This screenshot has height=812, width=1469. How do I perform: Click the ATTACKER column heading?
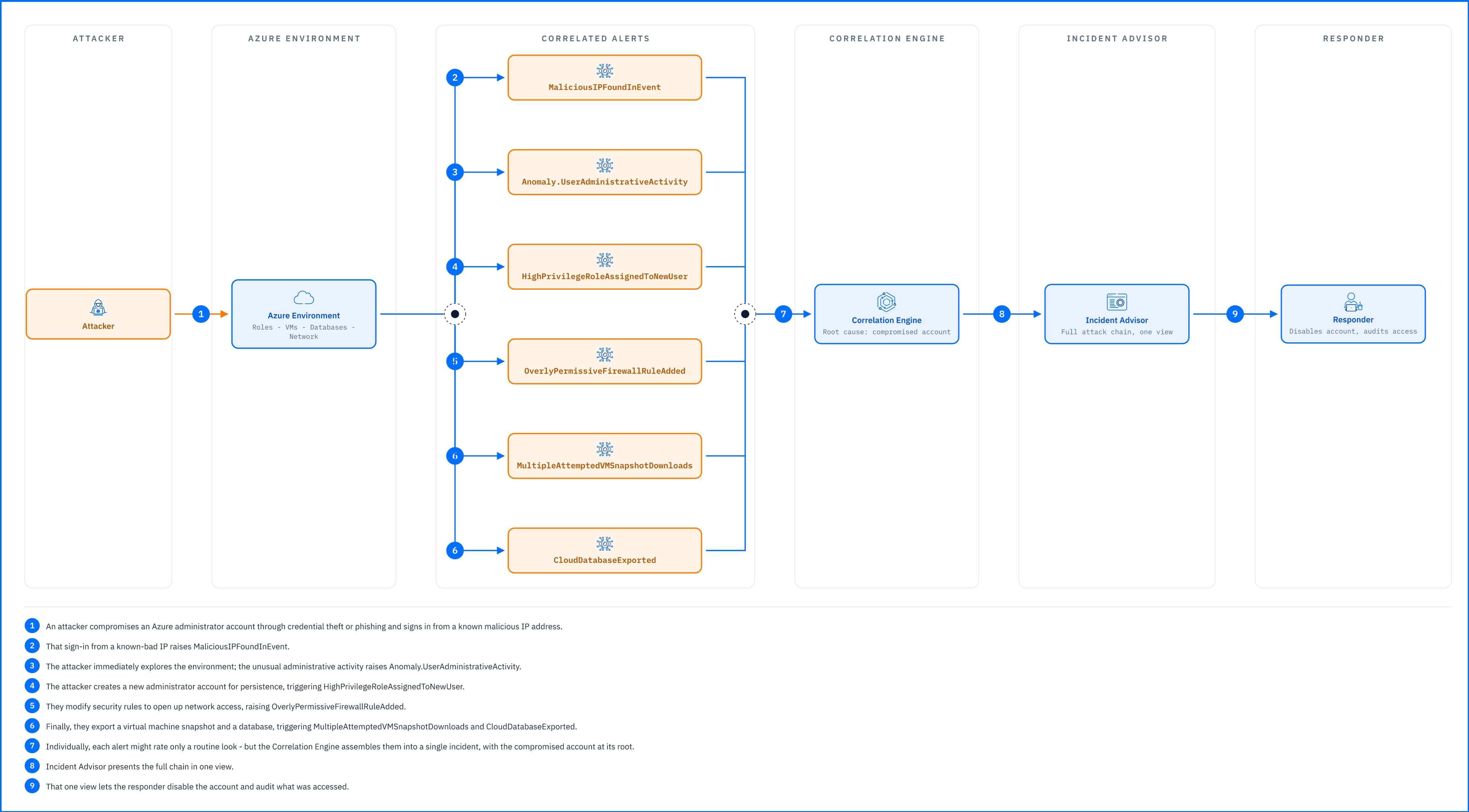[98, 39]
